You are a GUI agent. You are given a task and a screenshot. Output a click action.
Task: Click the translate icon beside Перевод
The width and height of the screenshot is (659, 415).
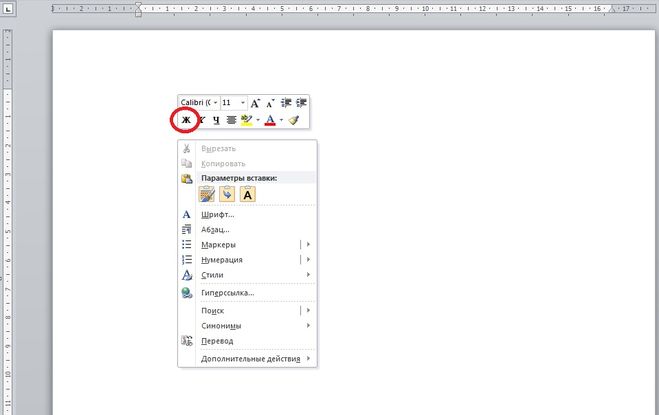pyautogui.click(x=187, y=341)
